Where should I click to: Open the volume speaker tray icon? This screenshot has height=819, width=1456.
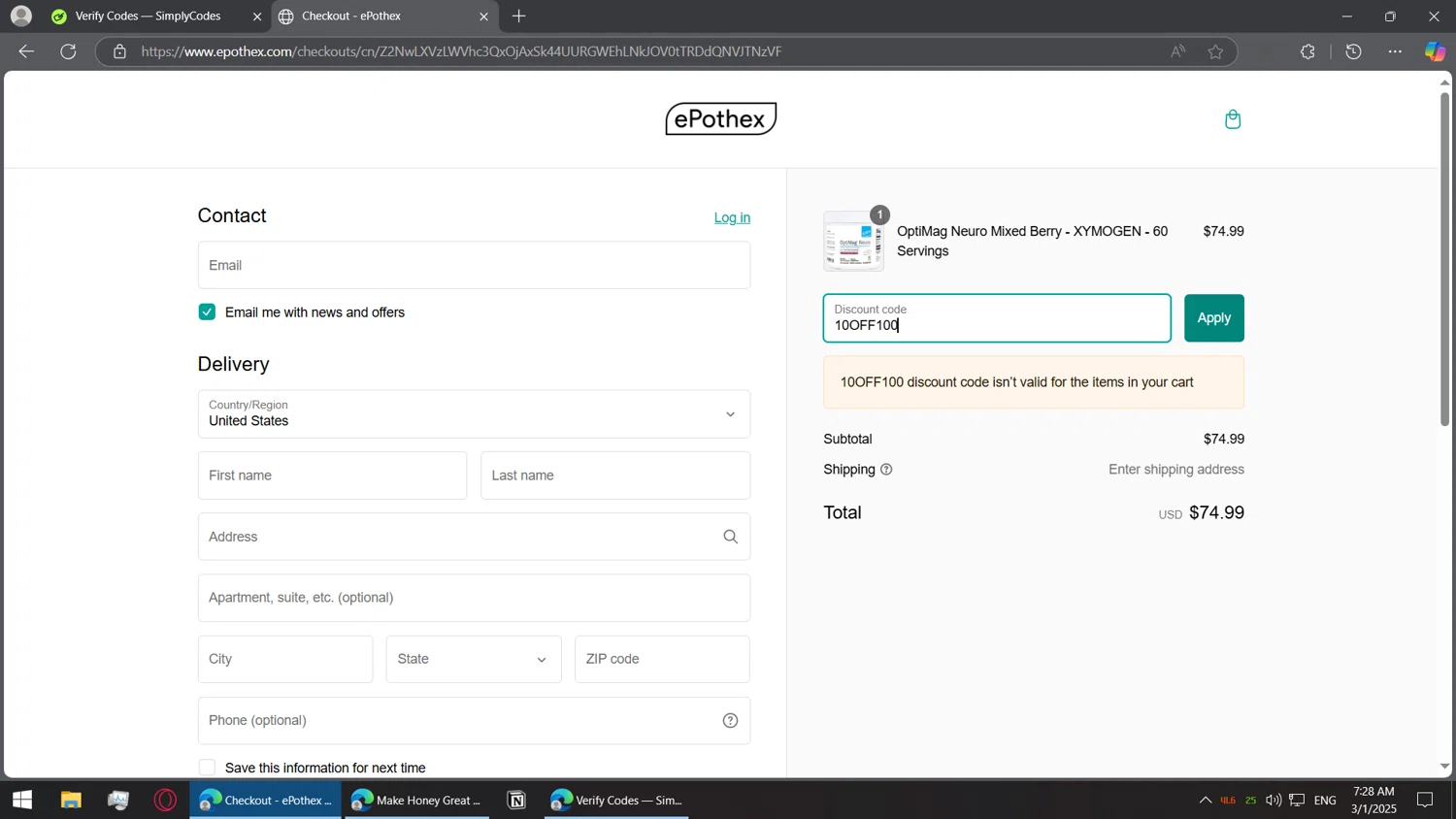point(1273,801)
